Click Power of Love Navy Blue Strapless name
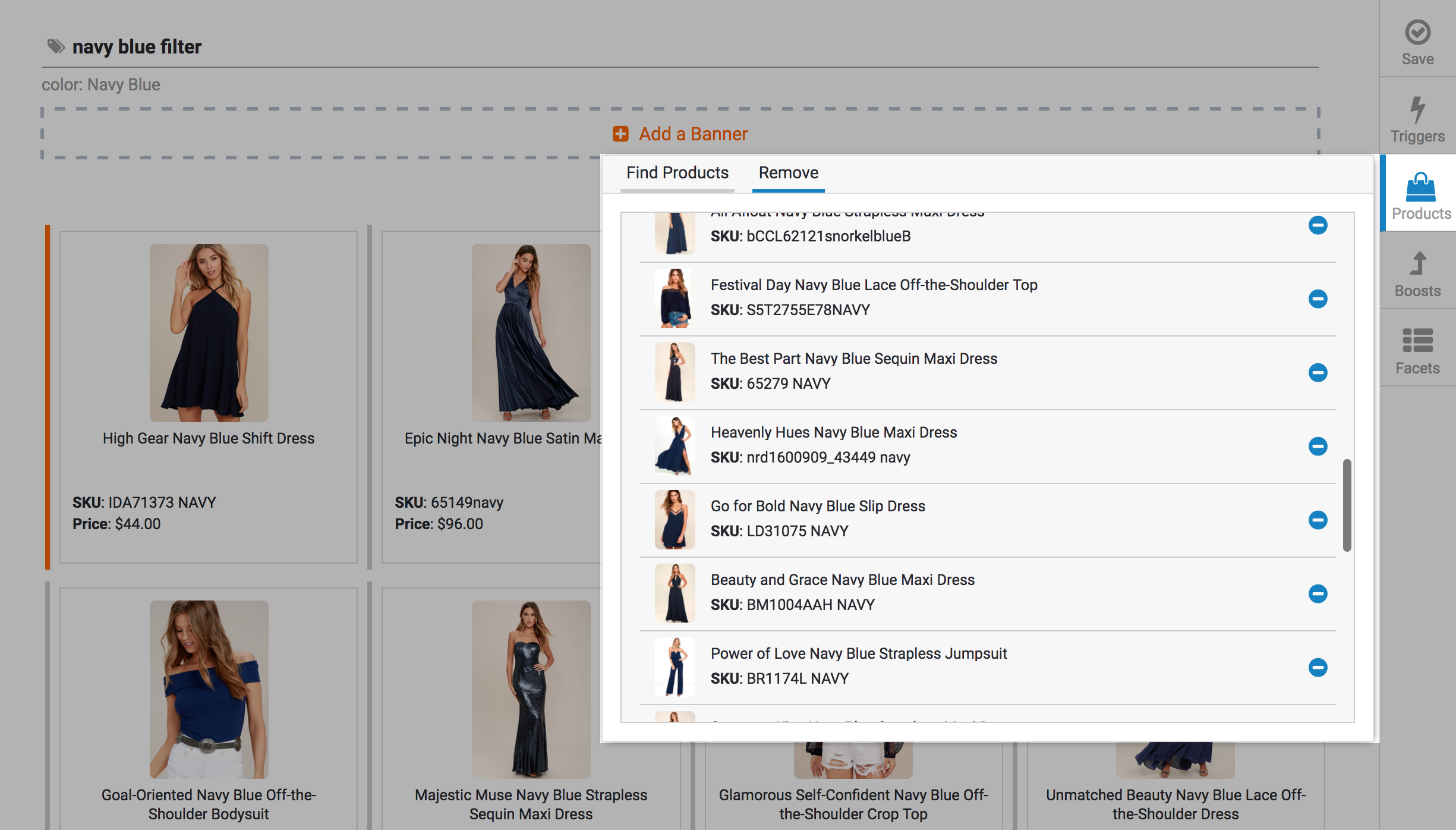 point(859,653)
